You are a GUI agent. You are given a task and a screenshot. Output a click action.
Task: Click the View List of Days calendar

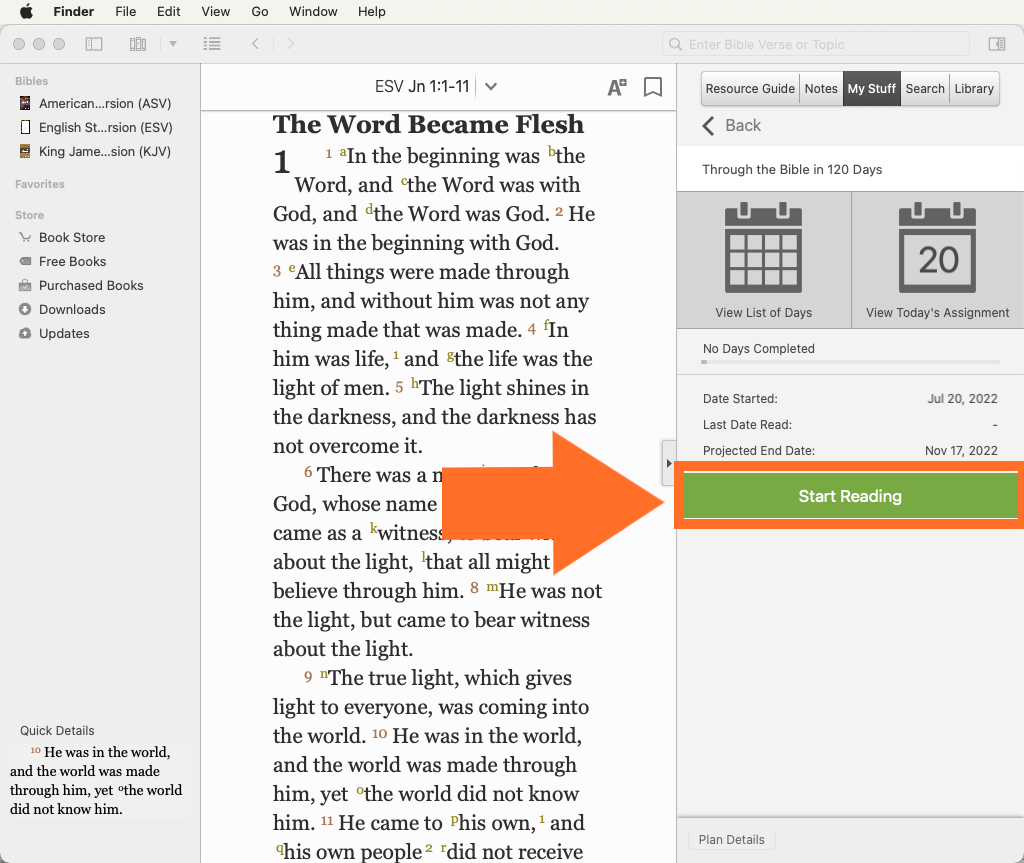click(763, 260)
